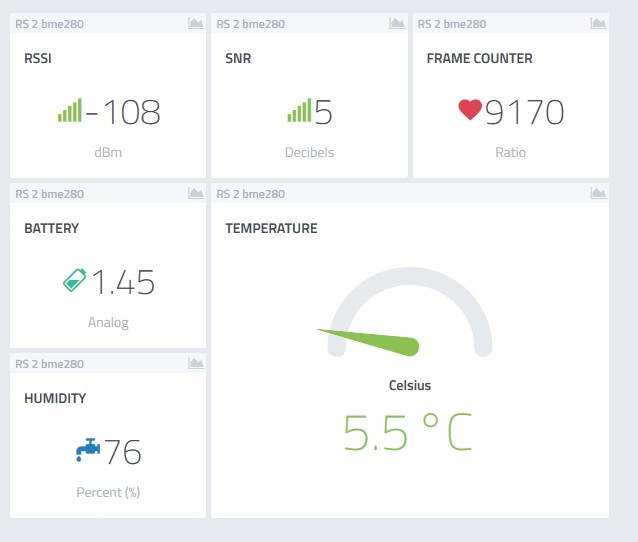Open chart icon on Frame Counter widget
This screenshot has width=638, height=542.
[x=598, y=24]
